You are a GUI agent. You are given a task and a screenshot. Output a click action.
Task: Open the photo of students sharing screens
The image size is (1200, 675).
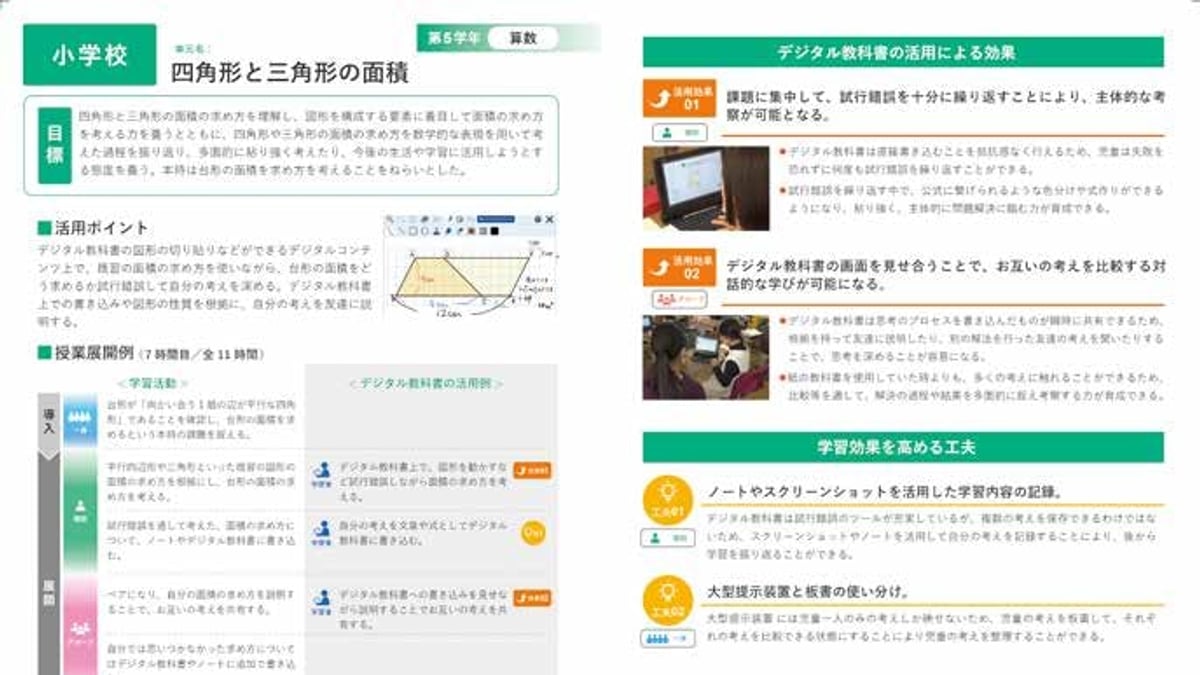pyautogui.click(x=706, y=358)
